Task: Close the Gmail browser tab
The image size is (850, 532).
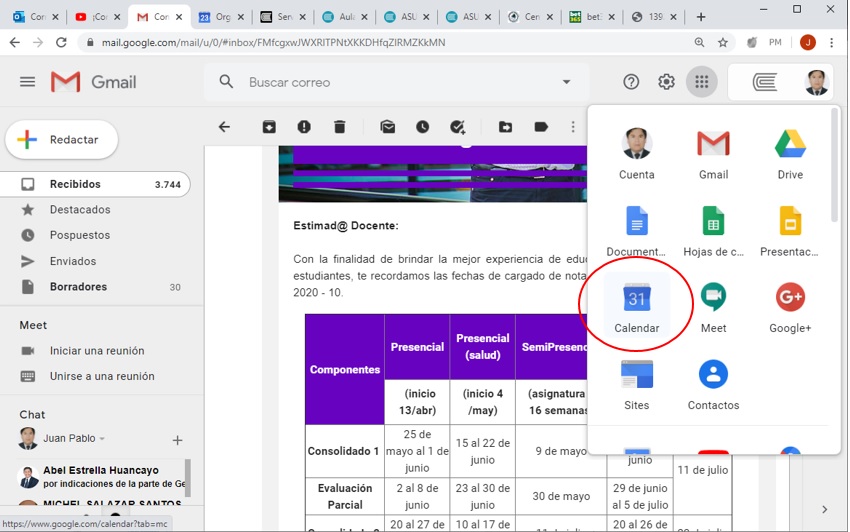Action: coord(179,17)
